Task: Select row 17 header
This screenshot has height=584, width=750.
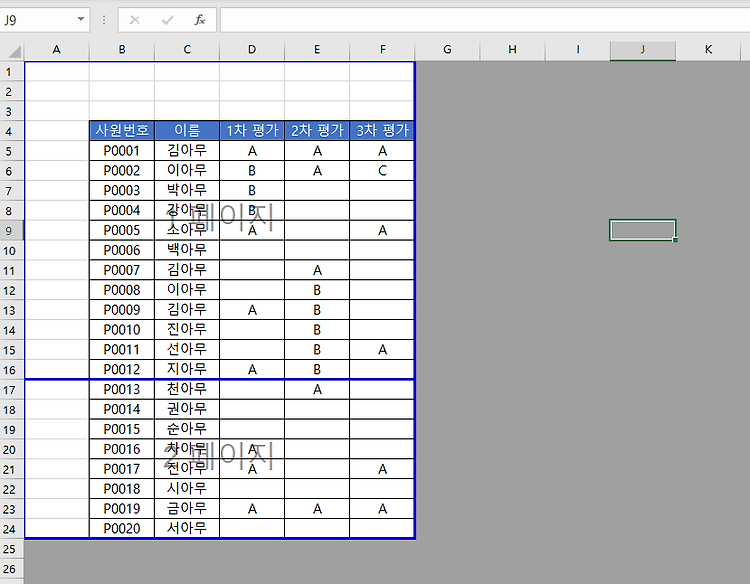Action: pyautogui.click(x=11, y=390)
